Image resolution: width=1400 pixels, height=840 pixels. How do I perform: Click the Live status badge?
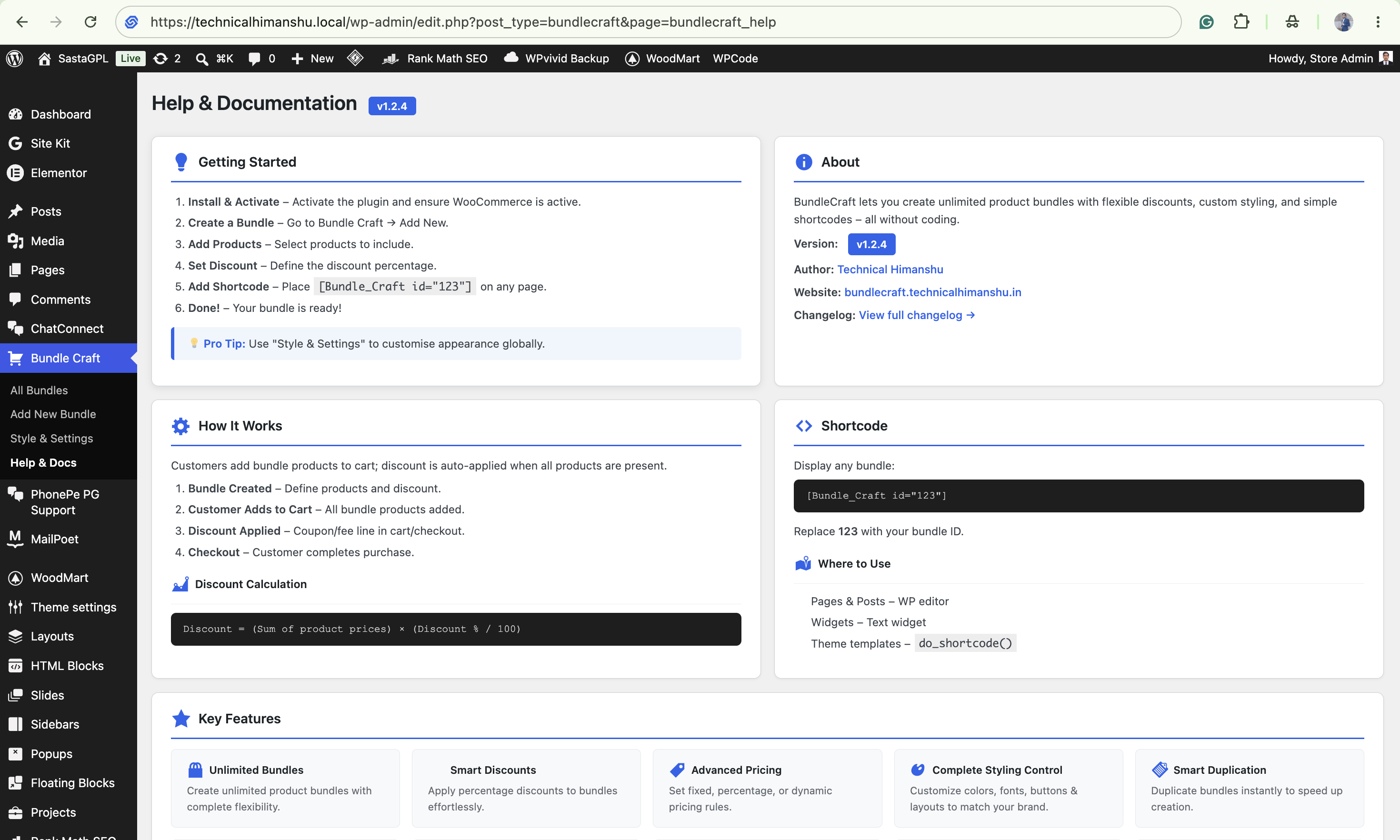pos(130,58)
